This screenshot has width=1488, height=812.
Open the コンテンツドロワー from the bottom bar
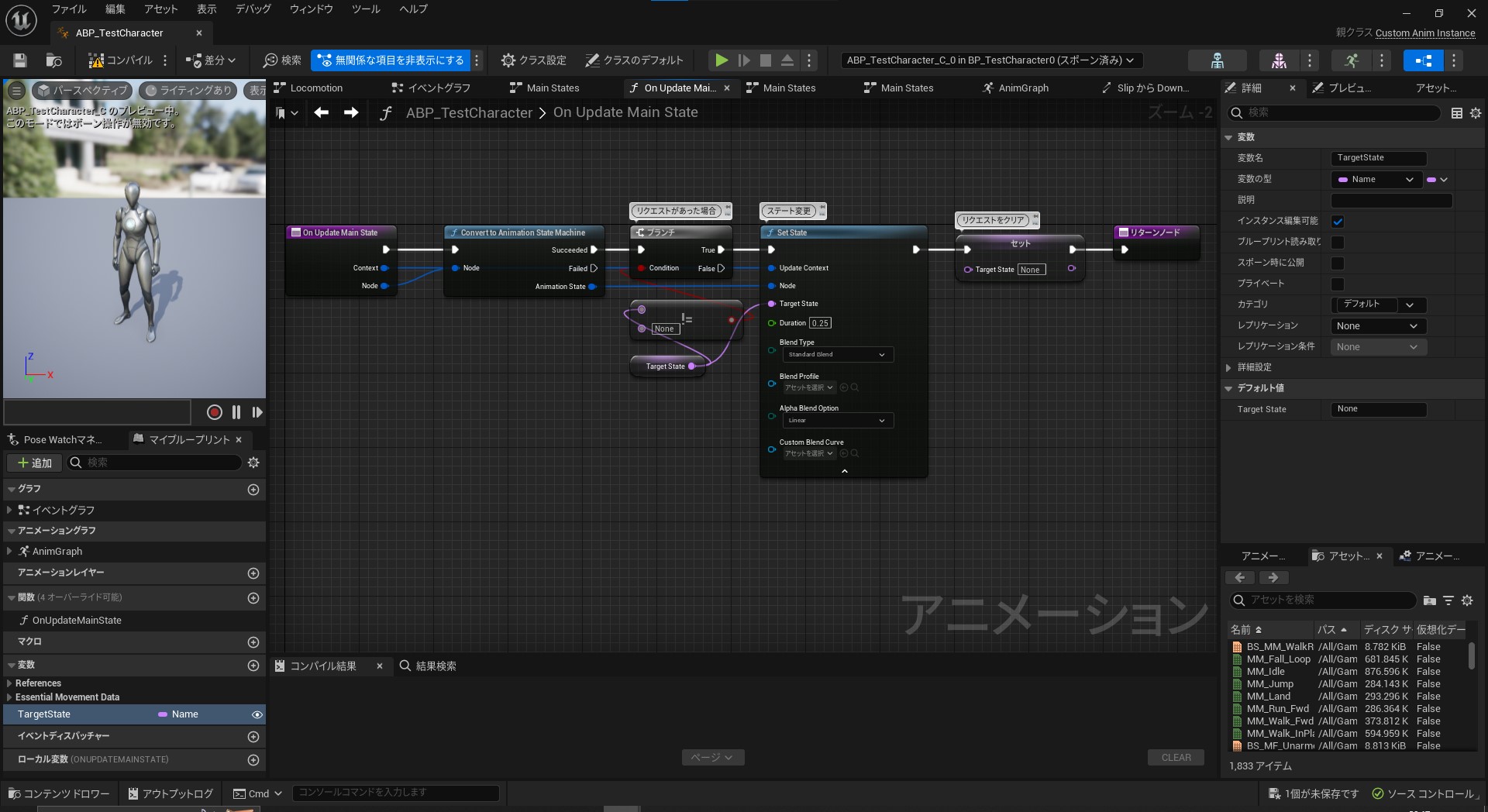[58, 793]
